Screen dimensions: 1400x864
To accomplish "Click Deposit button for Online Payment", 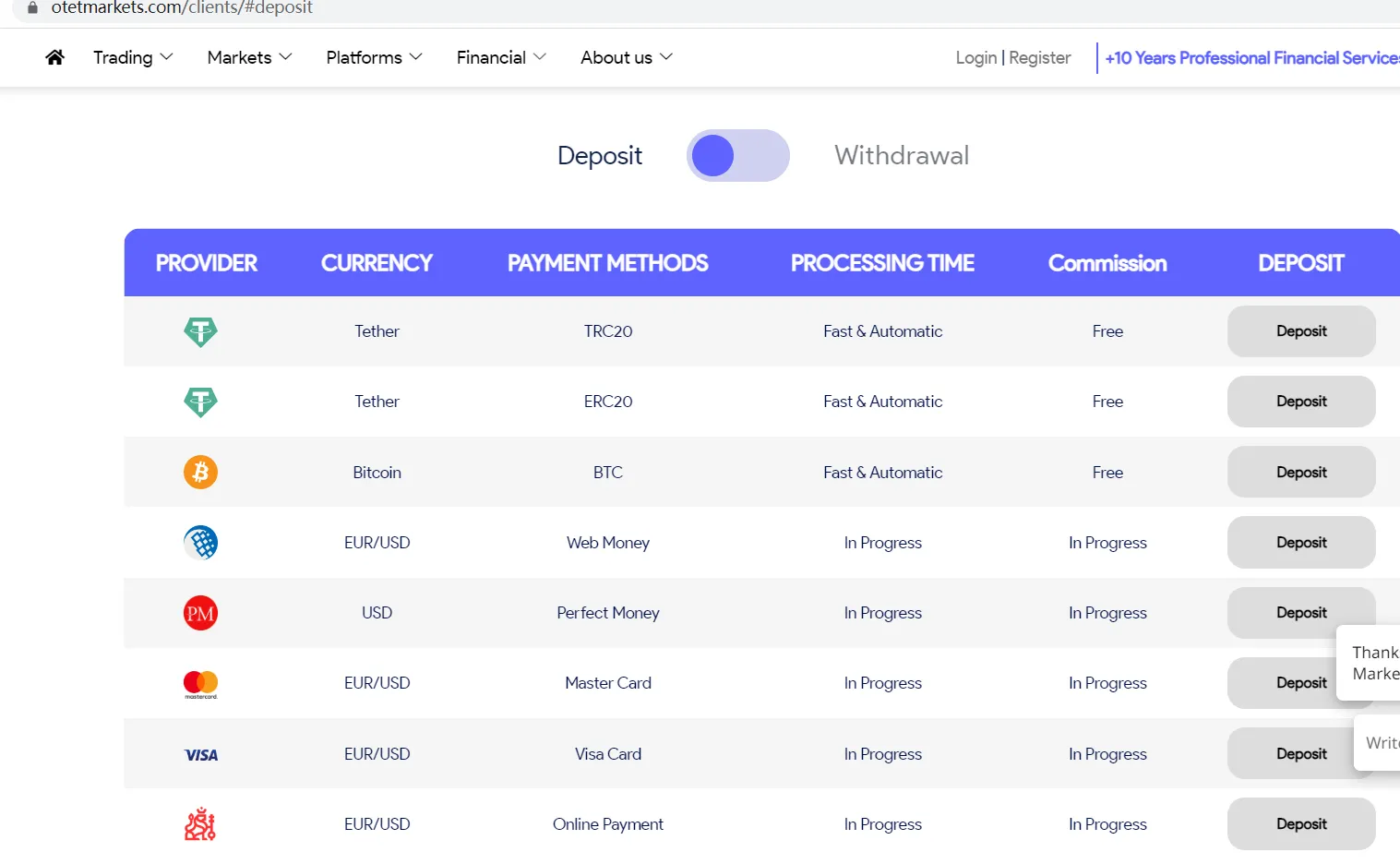I will pyautogui.click(x=1301, y=823).
